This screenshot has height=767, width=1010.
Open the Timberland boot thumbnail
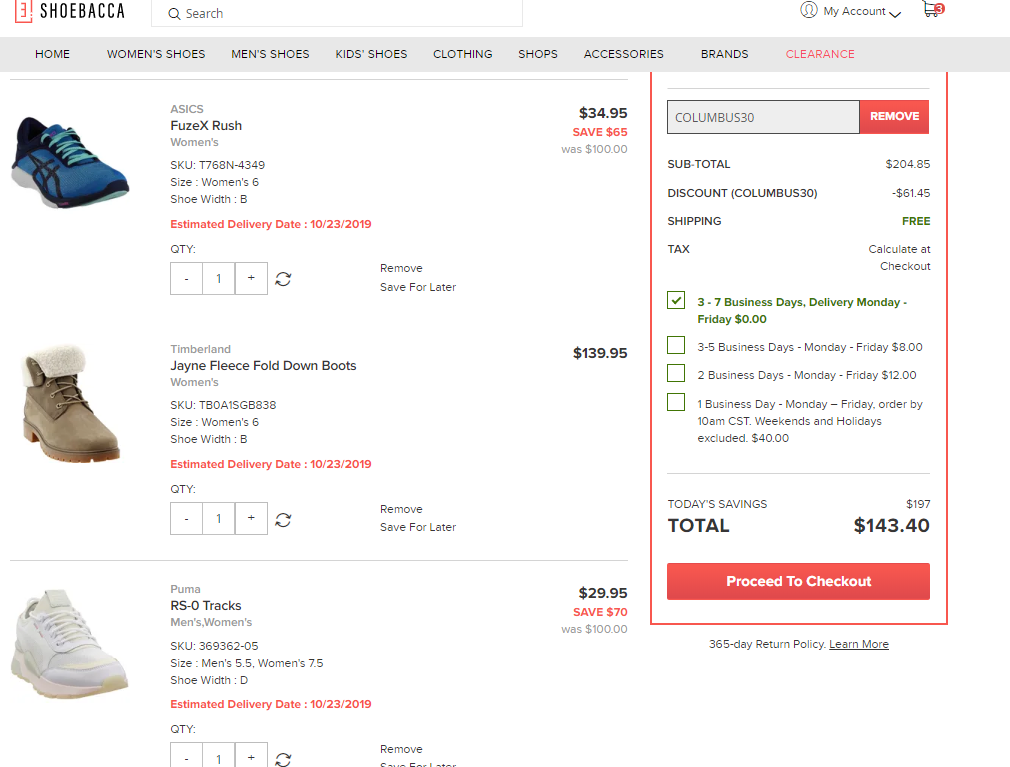click(x=70, y=404)
